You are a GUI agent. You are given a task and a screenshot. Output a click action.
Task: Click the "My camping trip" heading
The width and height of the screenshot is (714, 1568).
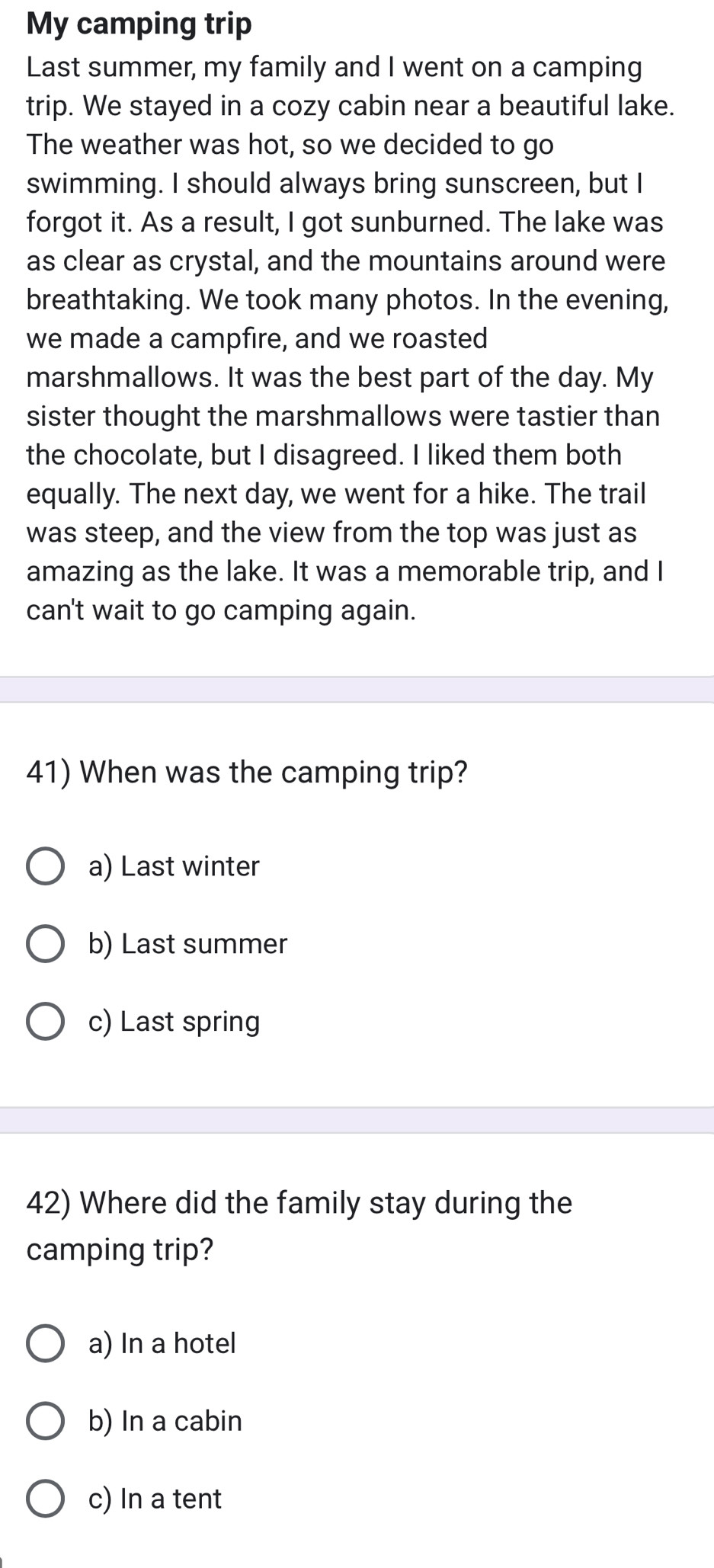139,24
